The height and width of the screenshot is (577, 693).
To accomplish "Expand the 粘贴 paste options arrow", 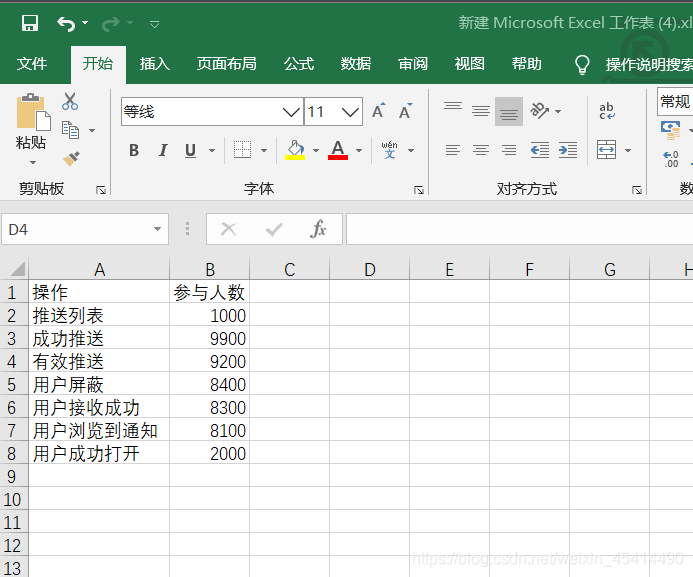I will point(33,163).
